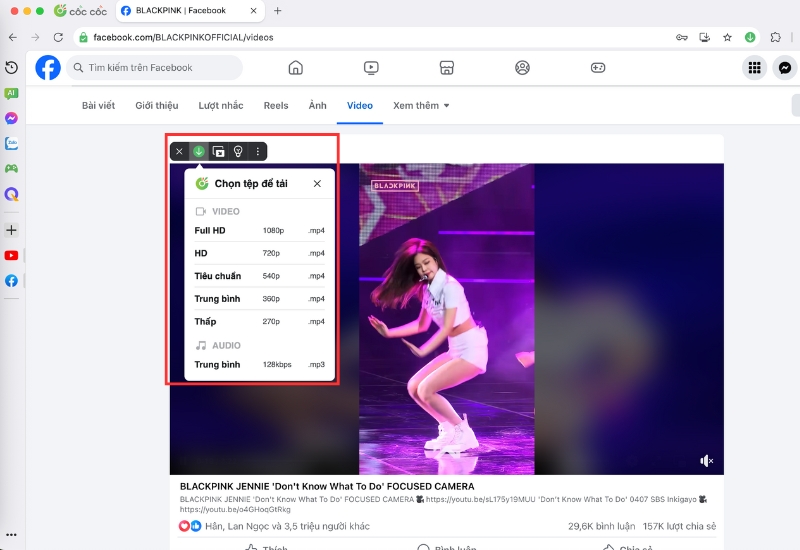Open the extensions puzzle icon
Screen dimensions: 800x550
click(776, 37)
